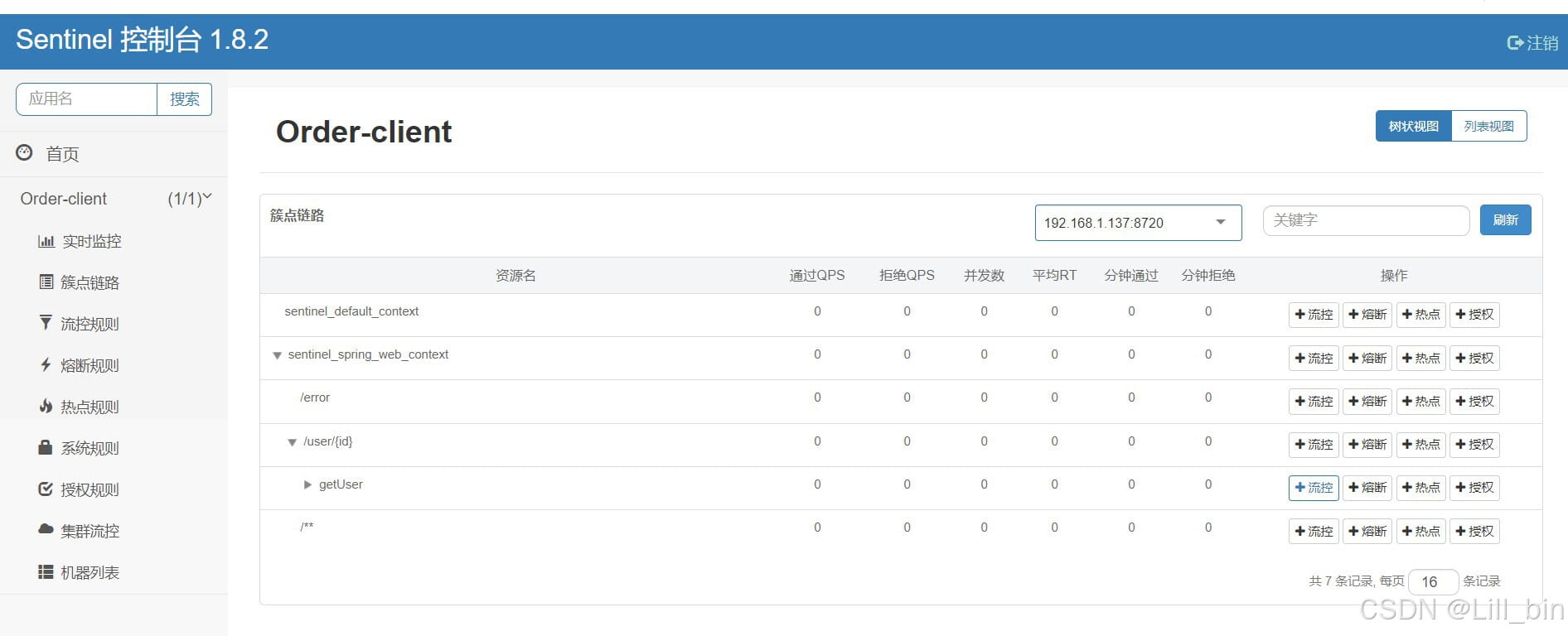Collapse the /user/{id} tree node
Viewport: 1568px width, 636px height.
point(292,442)
